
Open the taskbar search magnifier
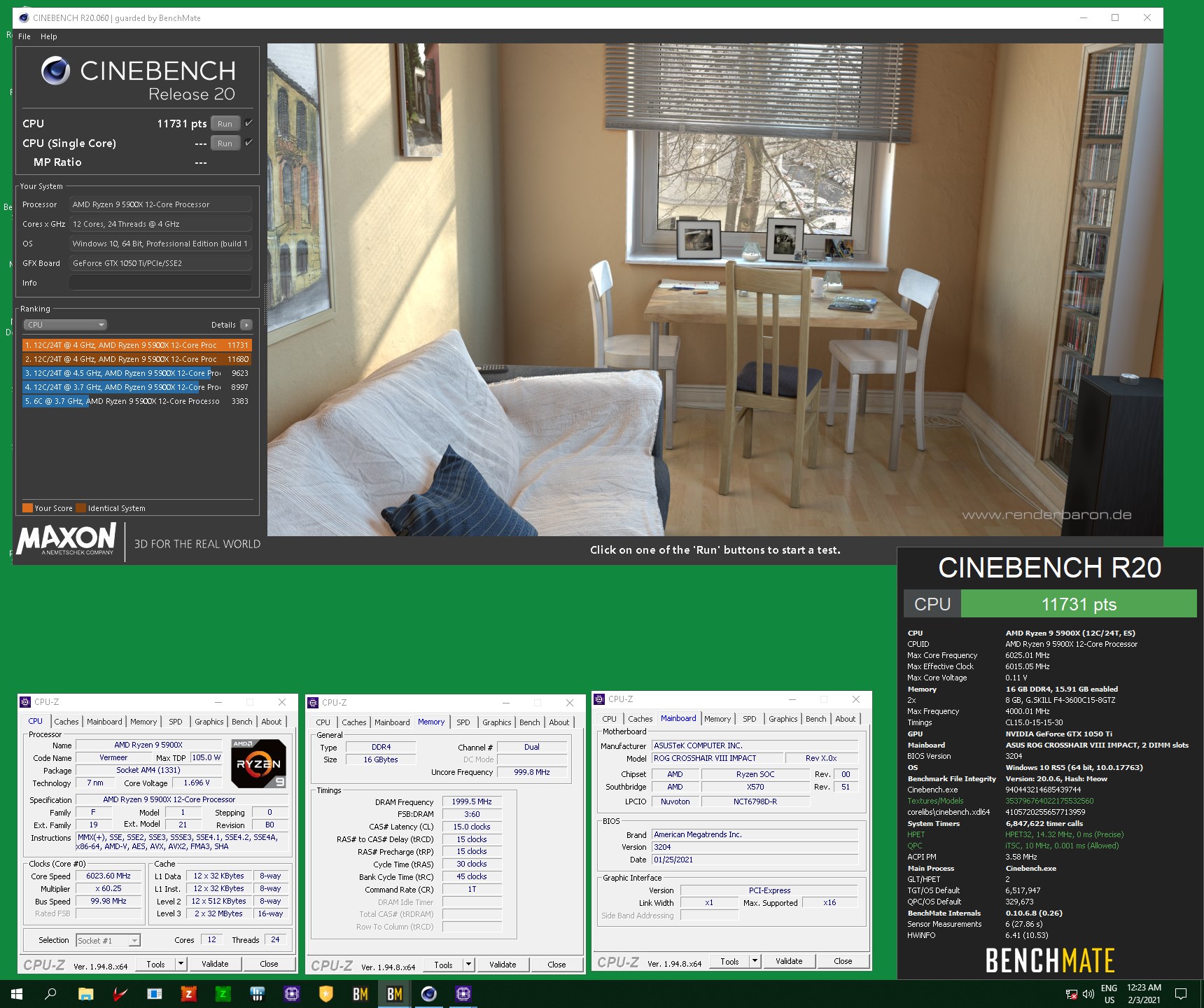(50, 994)
